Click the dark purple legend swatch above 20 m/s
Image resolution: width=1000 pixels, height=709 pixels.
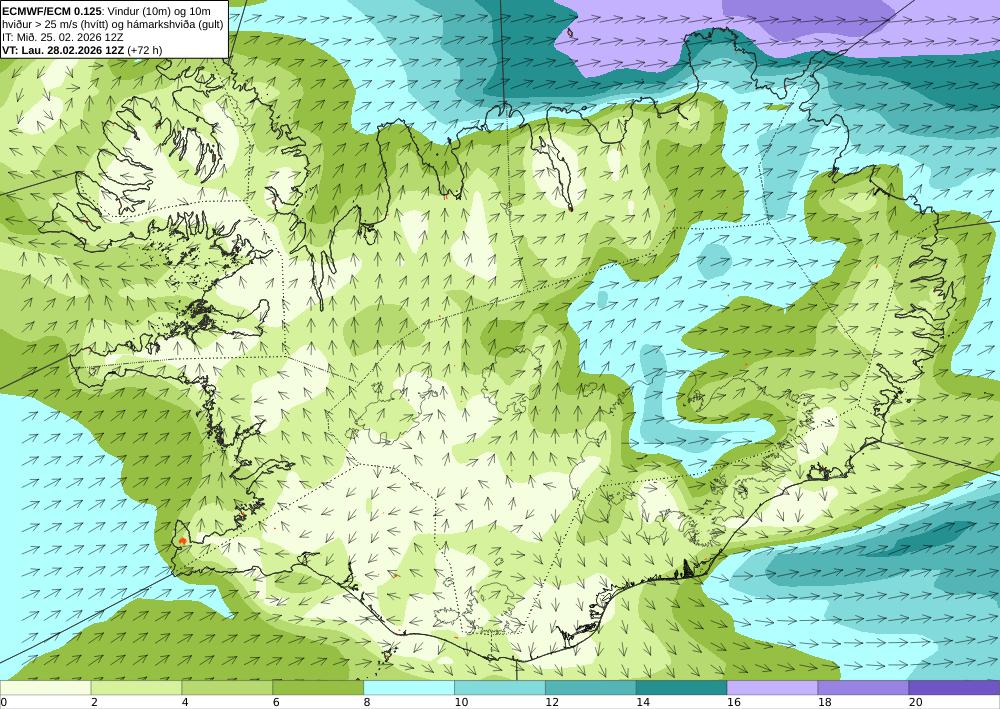click(954, 687)
